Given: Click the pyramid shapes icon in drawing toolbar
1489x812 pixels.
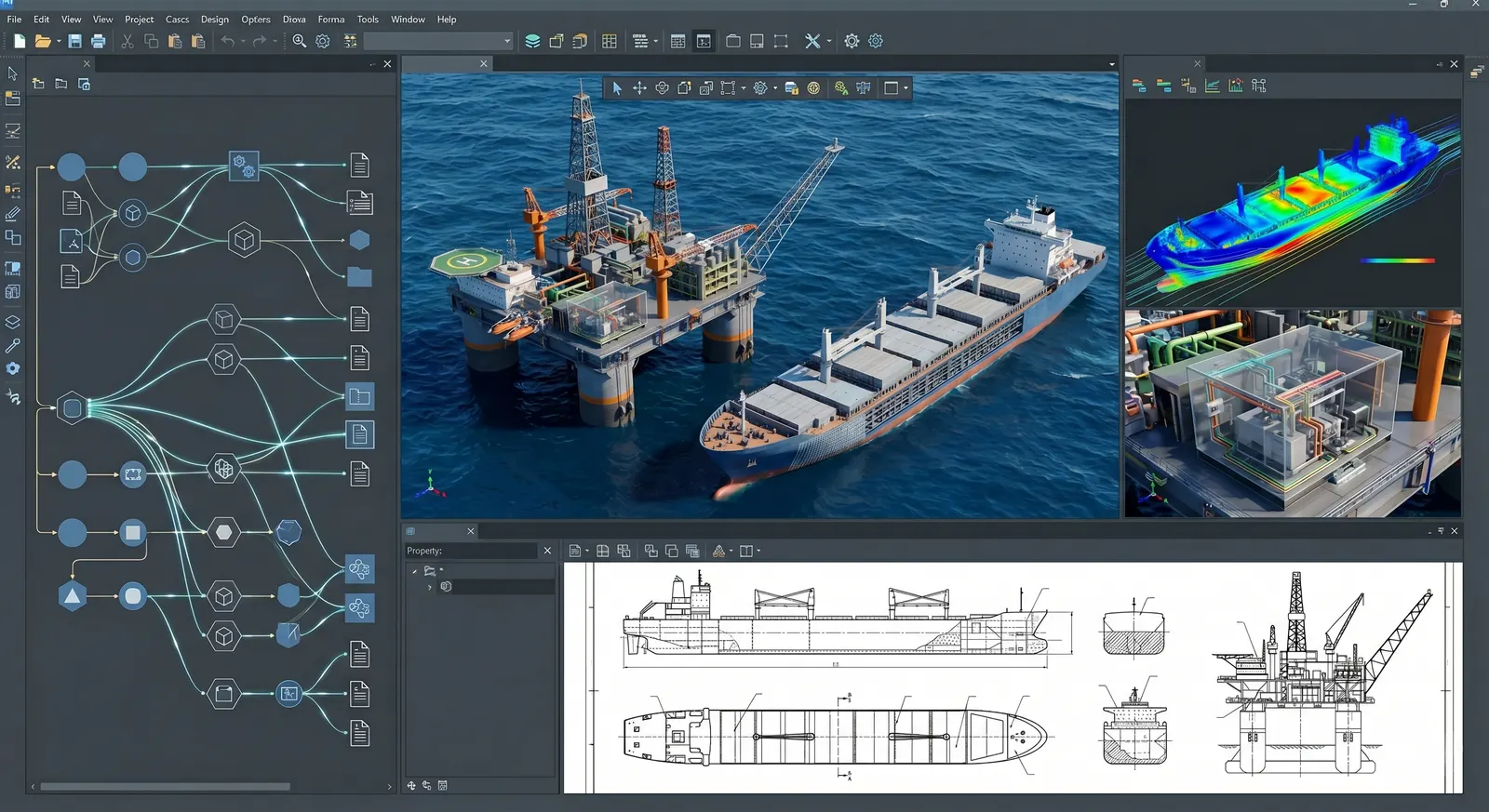Looking at the screenshot, I should tap(718, 551).
